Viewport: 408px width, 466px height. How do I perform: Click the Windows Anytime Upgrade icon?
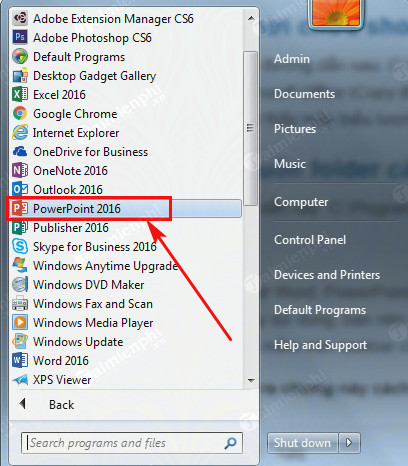[x=20, y=265]
